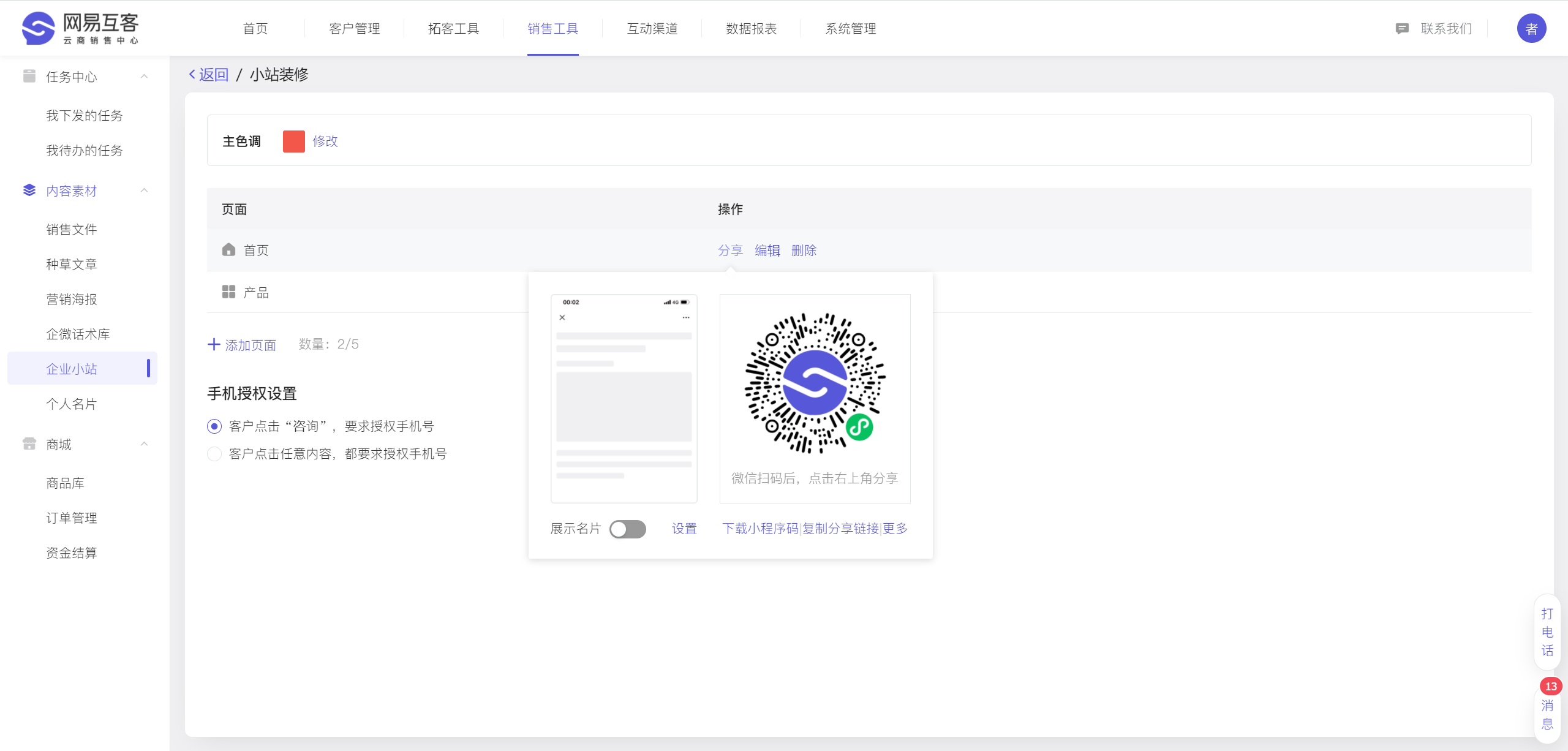
Task: Open the 销售工具 navigation tab
Action: (553, 28)
